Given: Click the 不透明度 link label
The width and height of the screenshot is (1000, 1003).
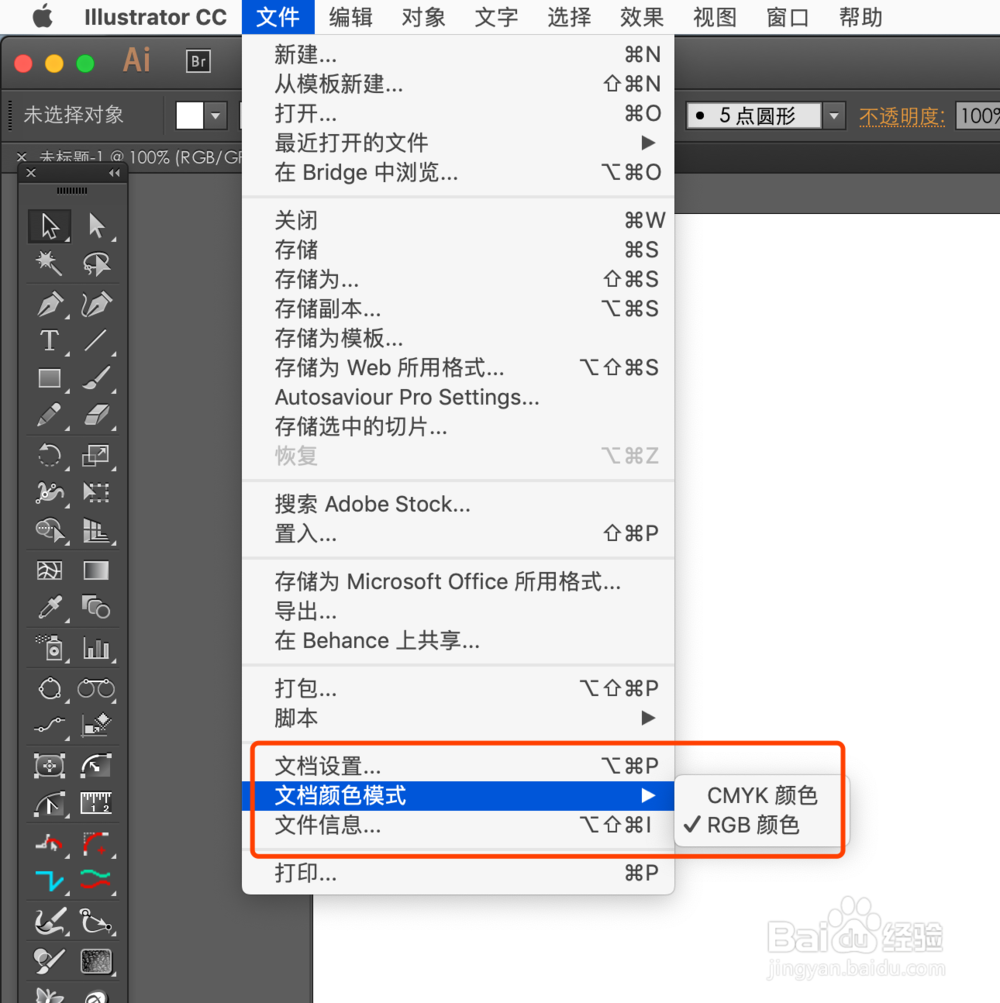Looking at the screenshot, I should tap(901, 116).
